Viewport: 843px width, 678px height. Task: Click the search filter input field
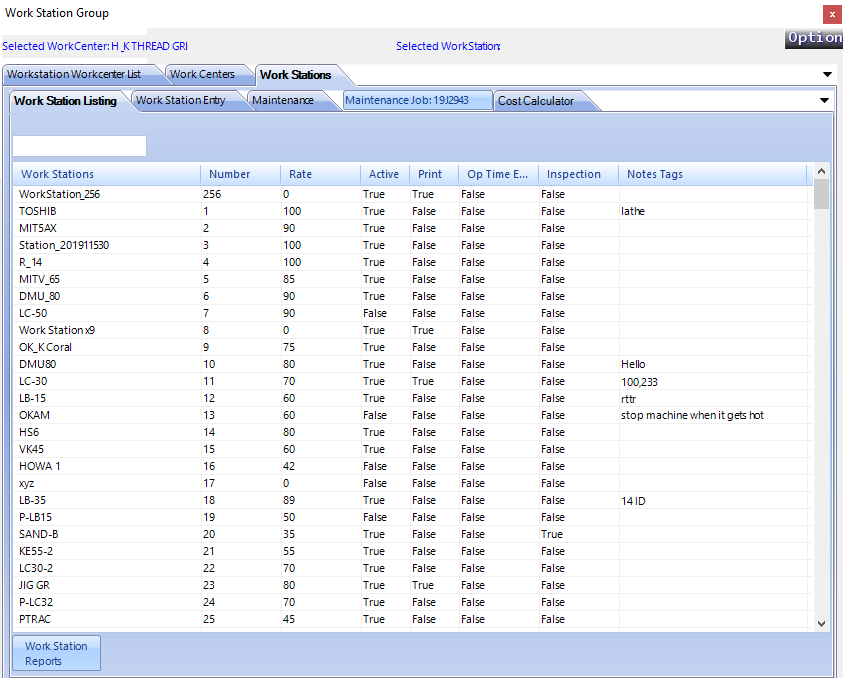79,146
